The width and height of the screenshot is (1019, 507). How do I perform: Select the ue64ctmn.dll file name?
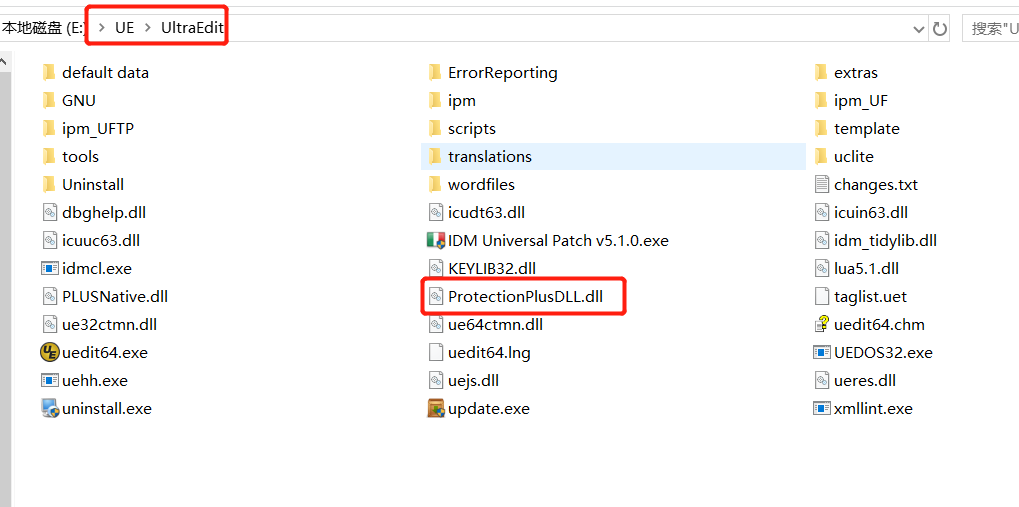tap(495, 324)
